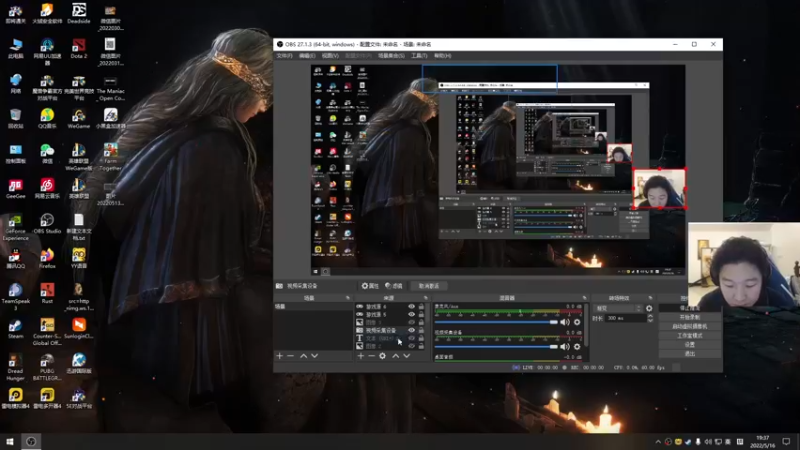Open TeamSpeak 3 desktop shortcut

15,296
